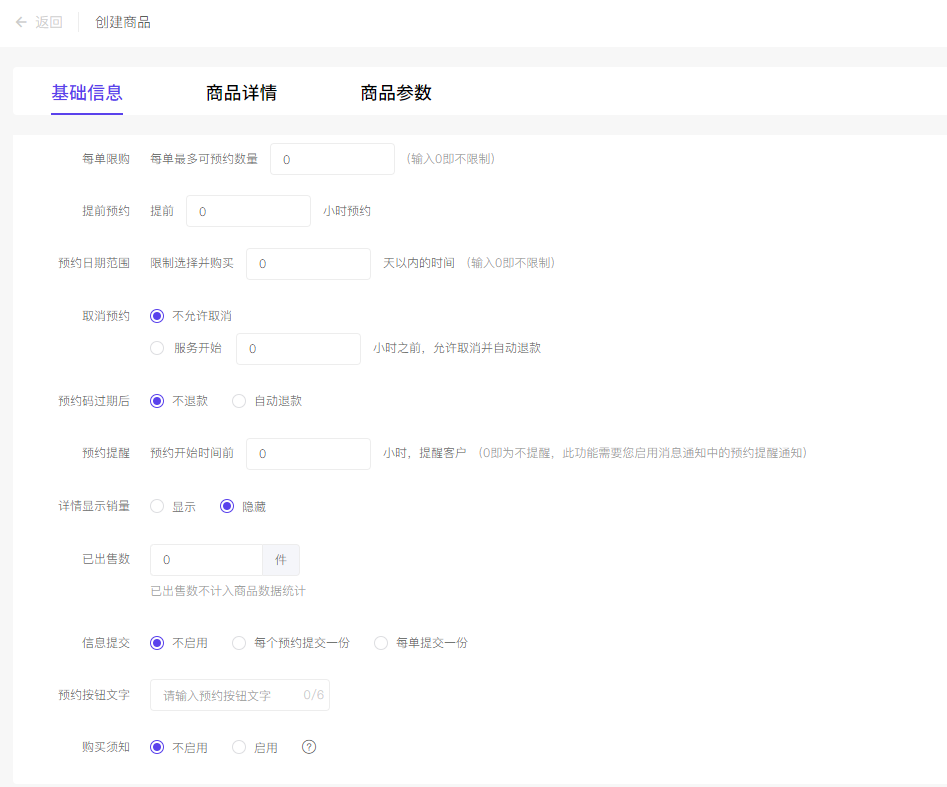Click the help icon beside 购买须知

click(x=309, y=747)
